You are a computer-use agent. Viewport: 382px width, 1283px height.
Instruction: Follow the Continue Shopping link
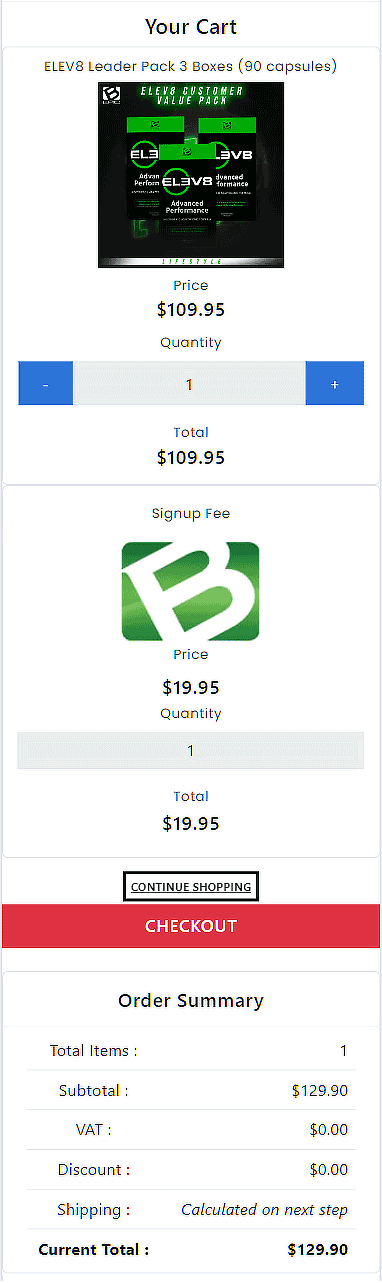pos(191,887)
